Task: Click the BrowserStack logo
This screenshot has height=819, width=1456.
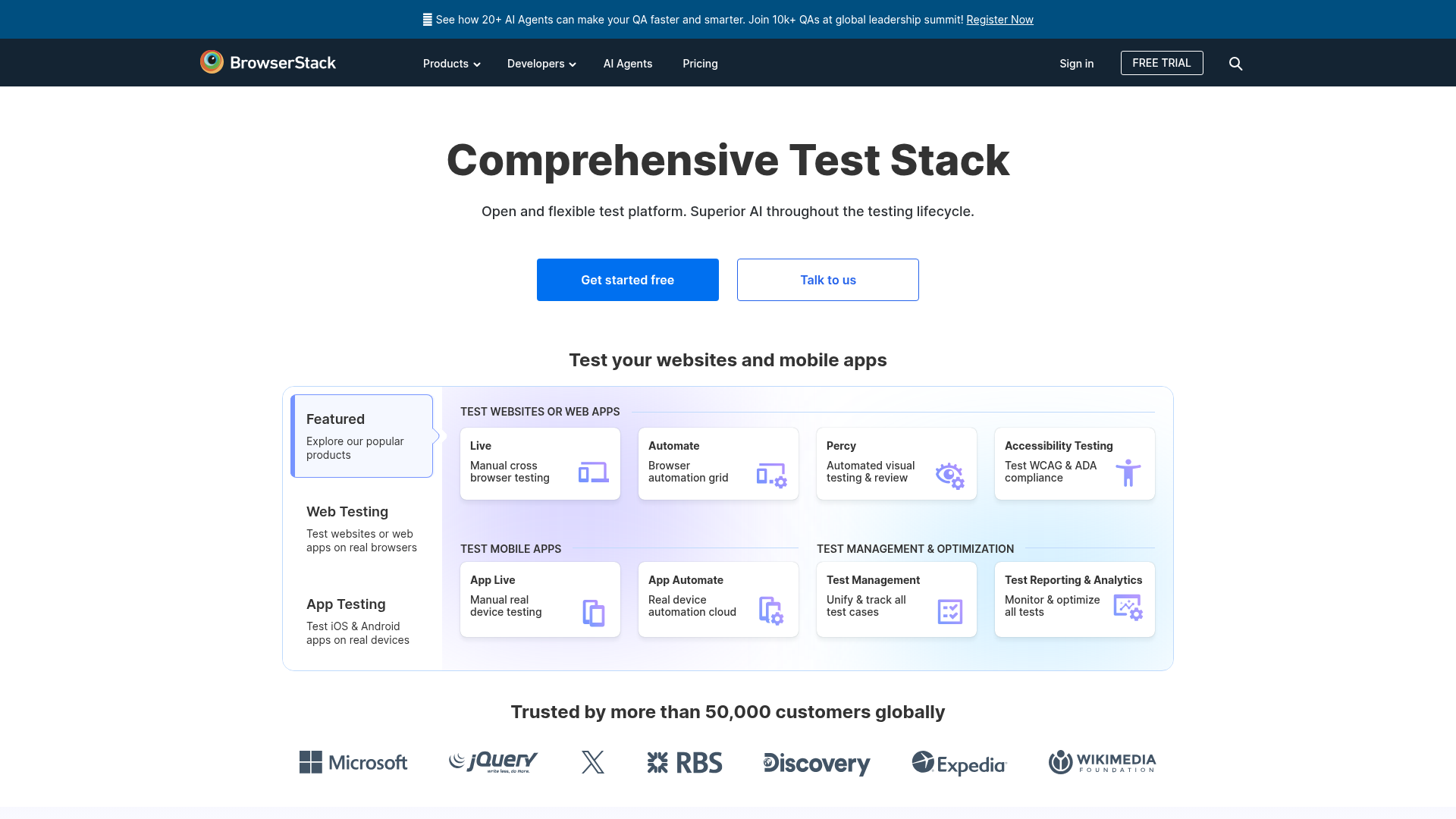Action: pyautogui.click(x=267, y=63)
